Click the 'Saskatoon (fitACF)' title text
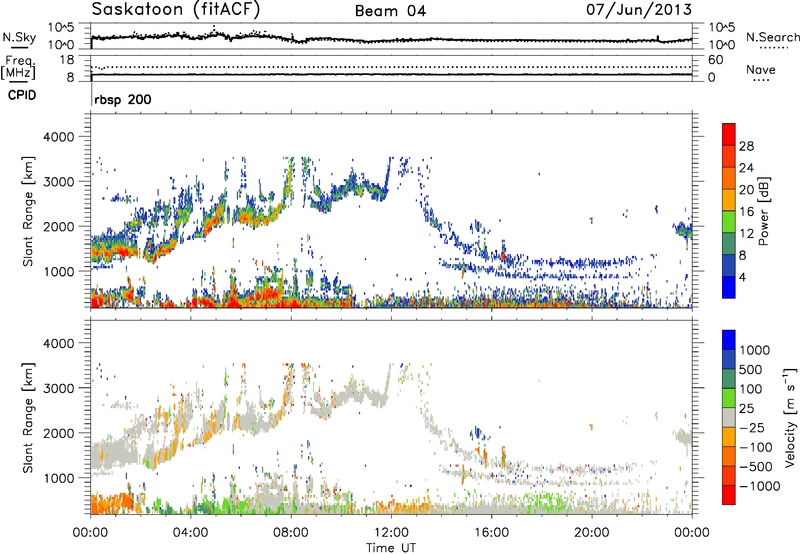 click(x=176, y=9)
